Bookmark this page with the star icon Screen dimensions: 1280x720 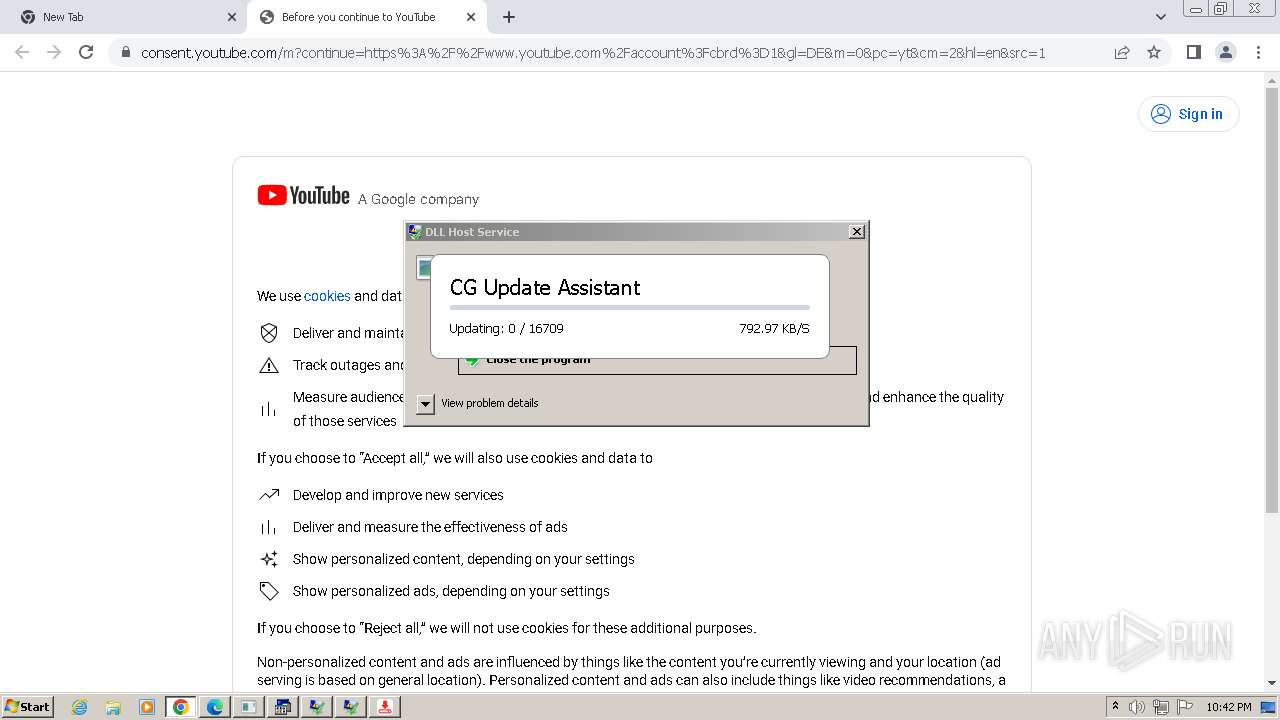click(x=1154, y=52)
